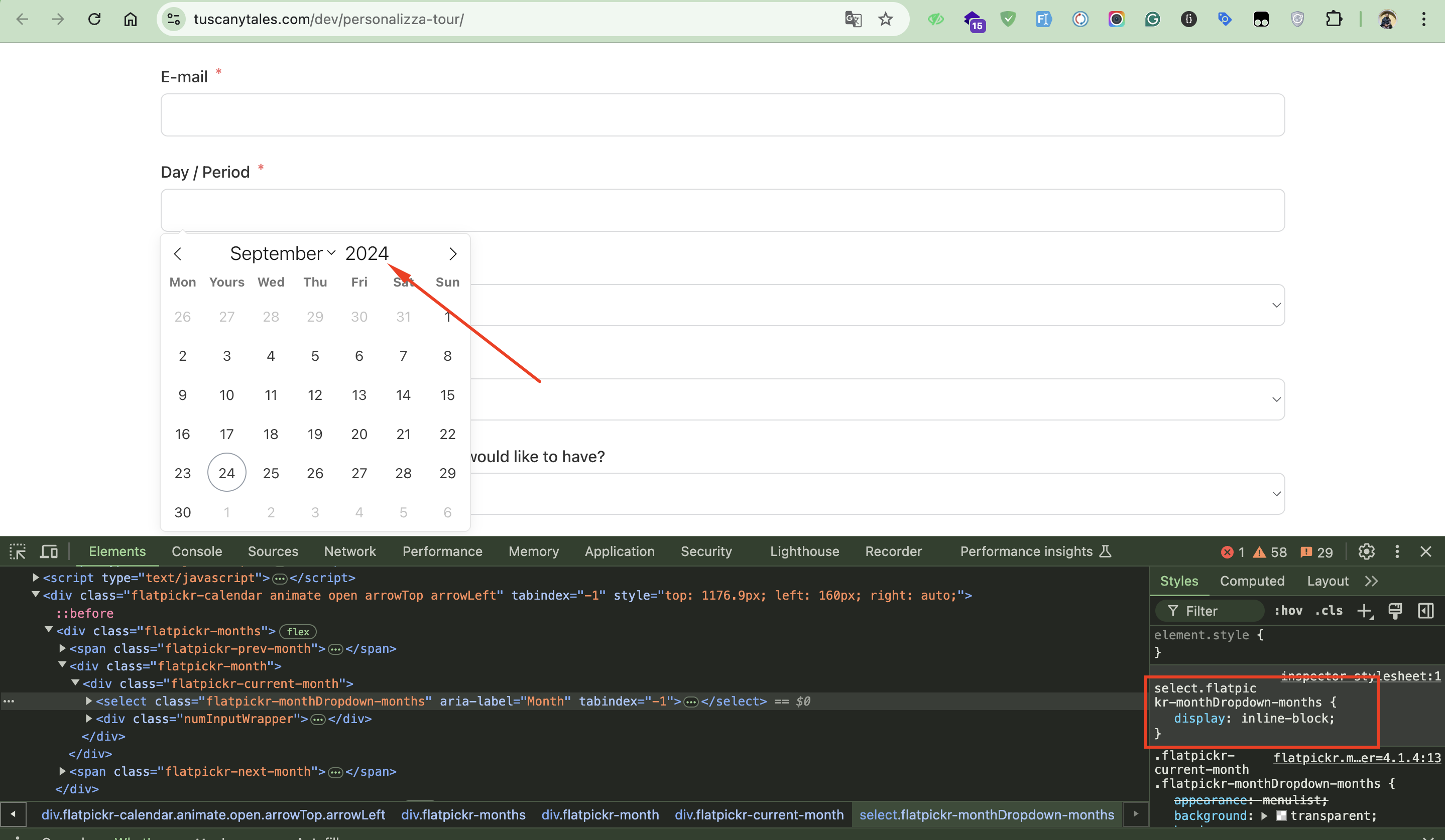Focus the Day / Period date field

[722, 210]
